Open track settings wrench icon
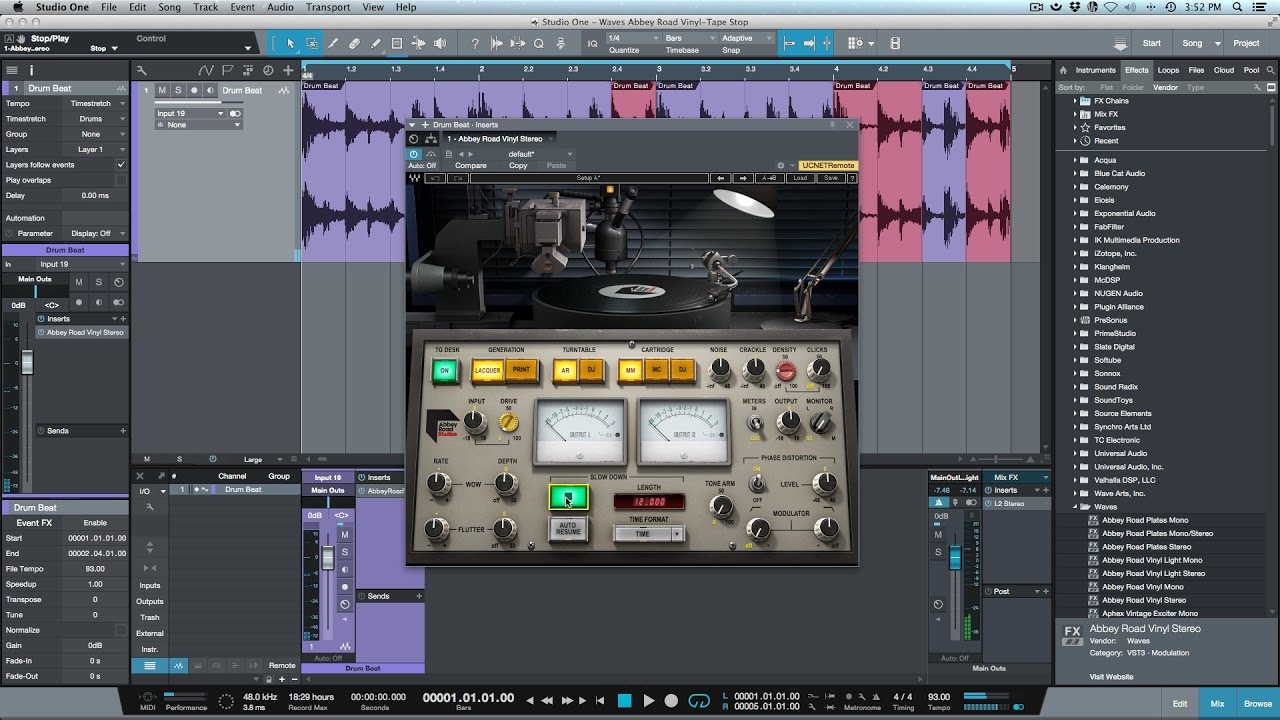The image size is (1280, 720). click(x=142, y=70)
